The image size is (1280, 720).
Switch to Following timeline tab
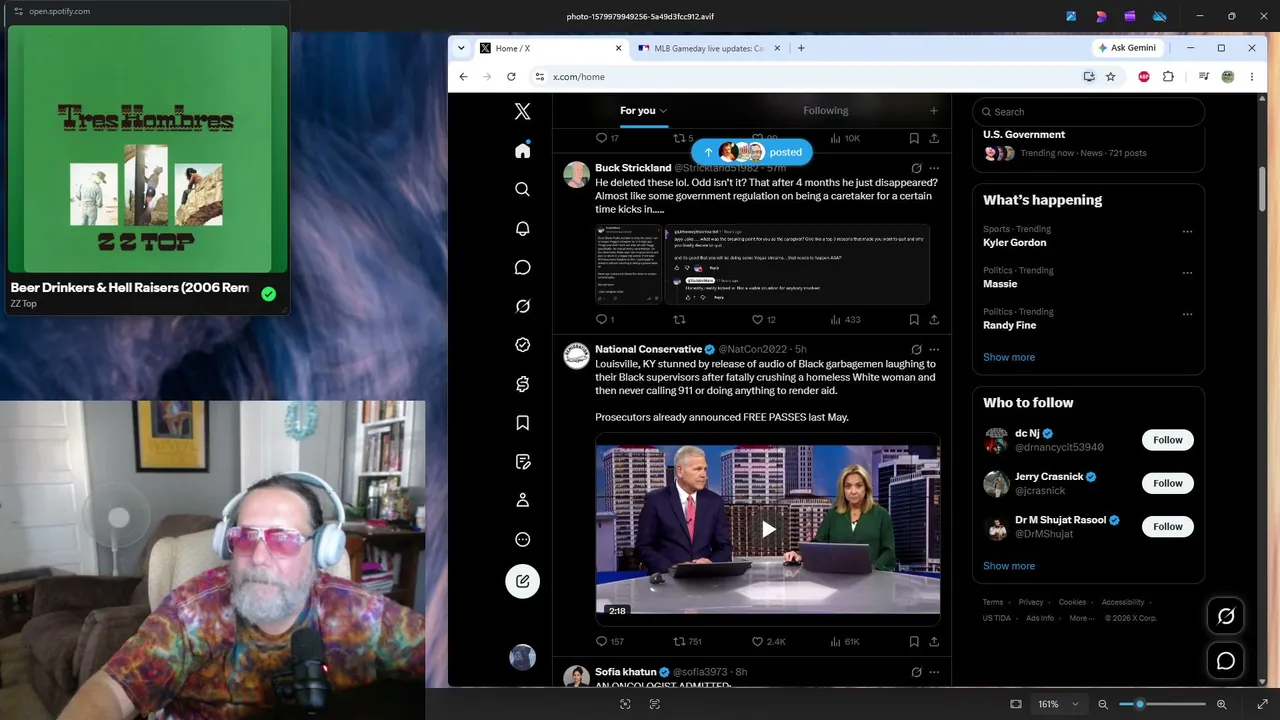click(x=825, y=111)
